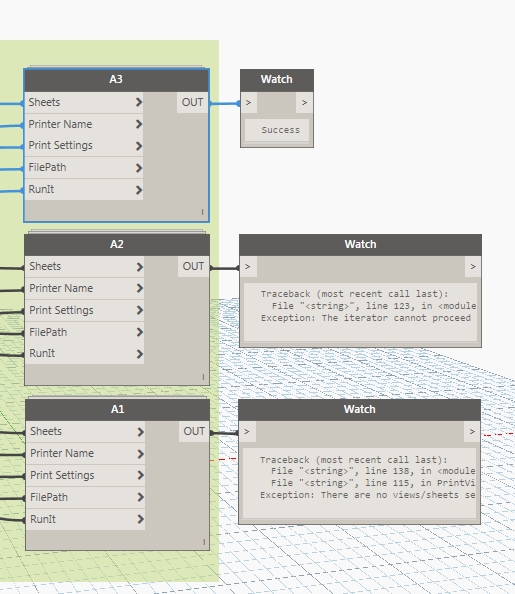Click the Printer Name arrow on A1 node
This screenshot has width=515, height=594.
[141, 453]
